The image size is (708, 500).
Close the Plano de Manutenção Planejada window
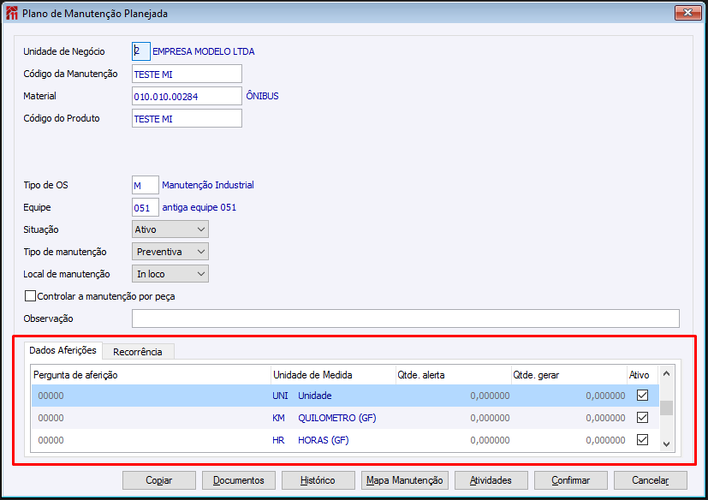point(688,13)
